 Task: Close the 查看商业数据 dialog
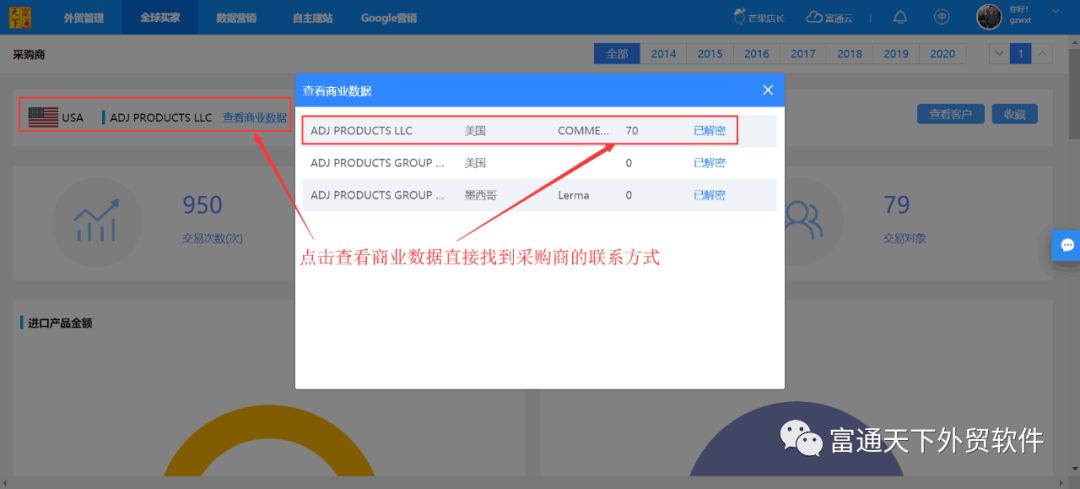pyautogui.click(x=768, y=90)
